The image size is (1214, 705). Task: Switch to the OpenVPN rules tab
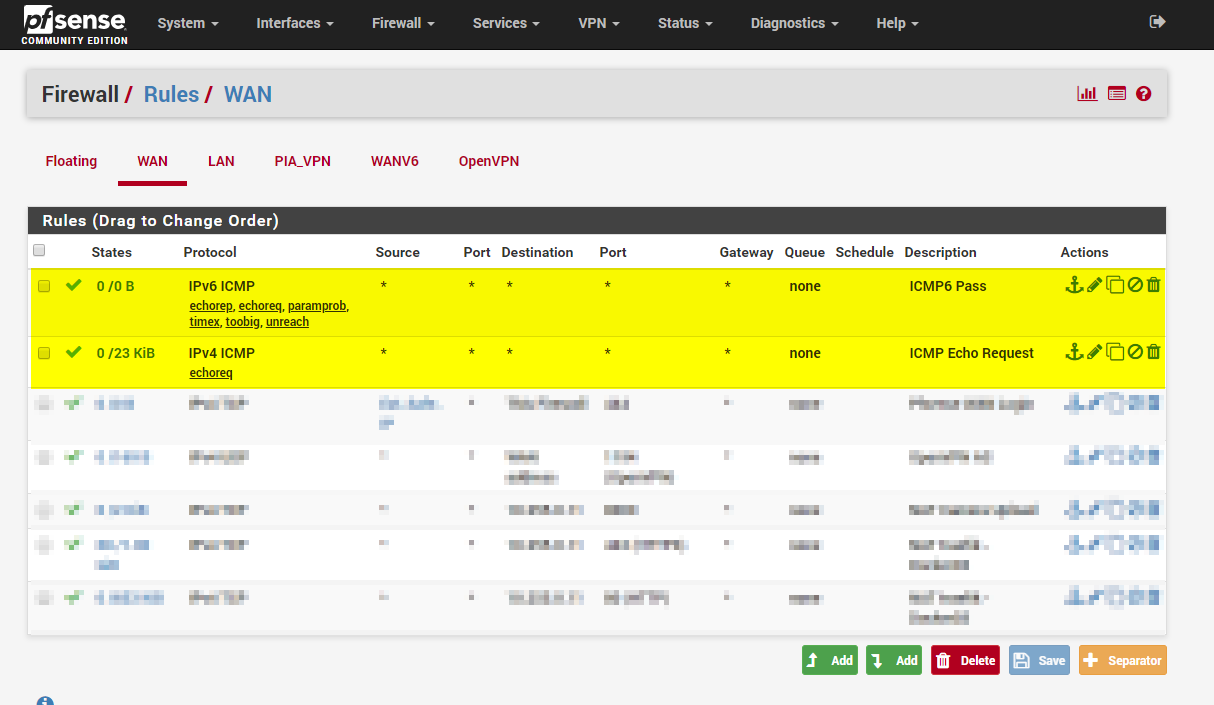click(489, 161)
